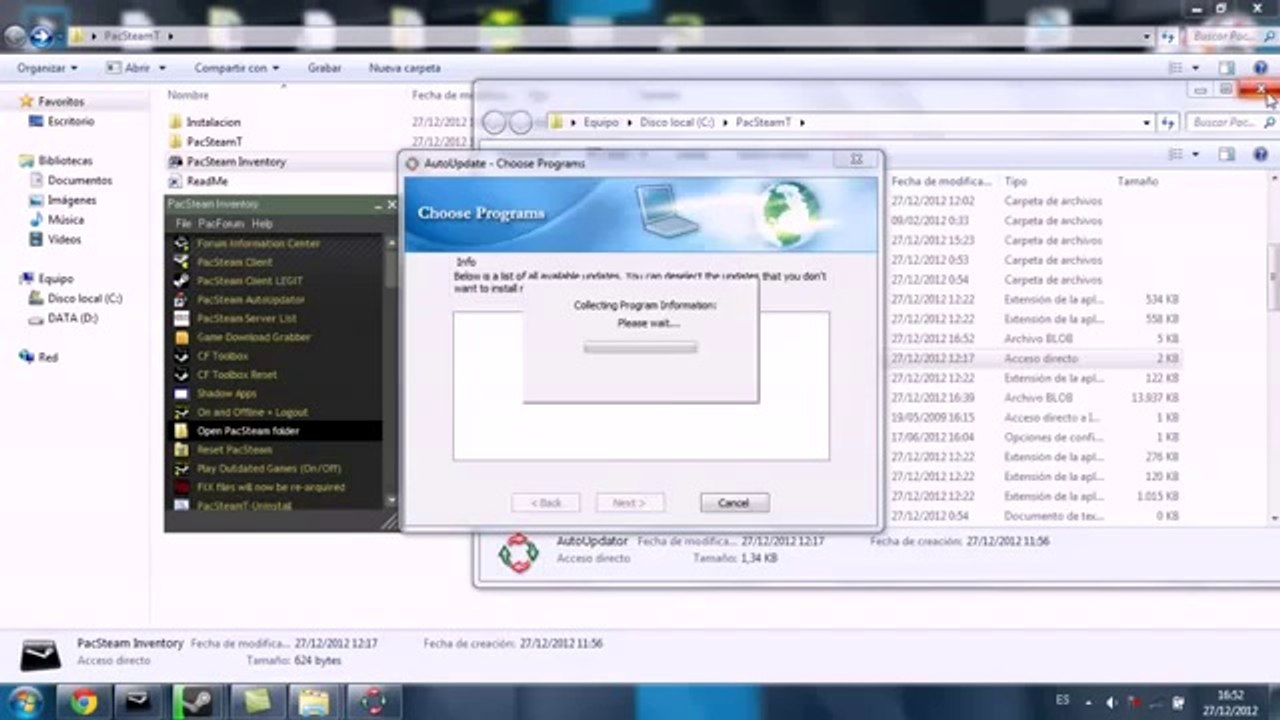1280x720 pixels.
Task: Select Música library
Action: pos(66,219)
